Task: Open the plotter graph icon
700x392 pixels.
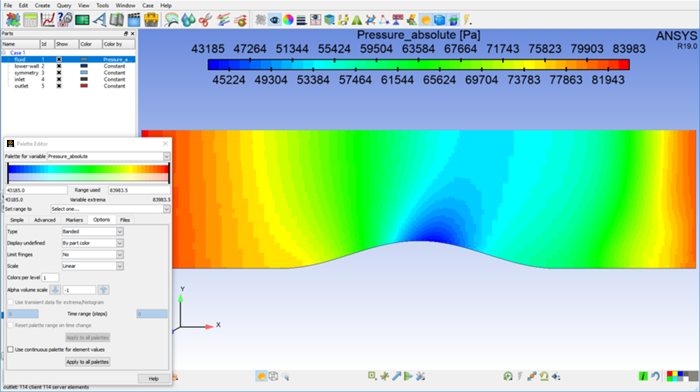Action: point(47,20)
